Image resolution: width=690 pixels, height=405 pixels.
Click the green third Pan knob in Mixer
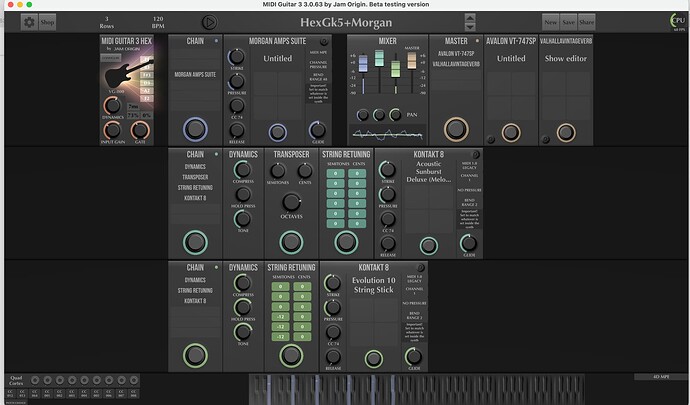click(x=395, y=115)
